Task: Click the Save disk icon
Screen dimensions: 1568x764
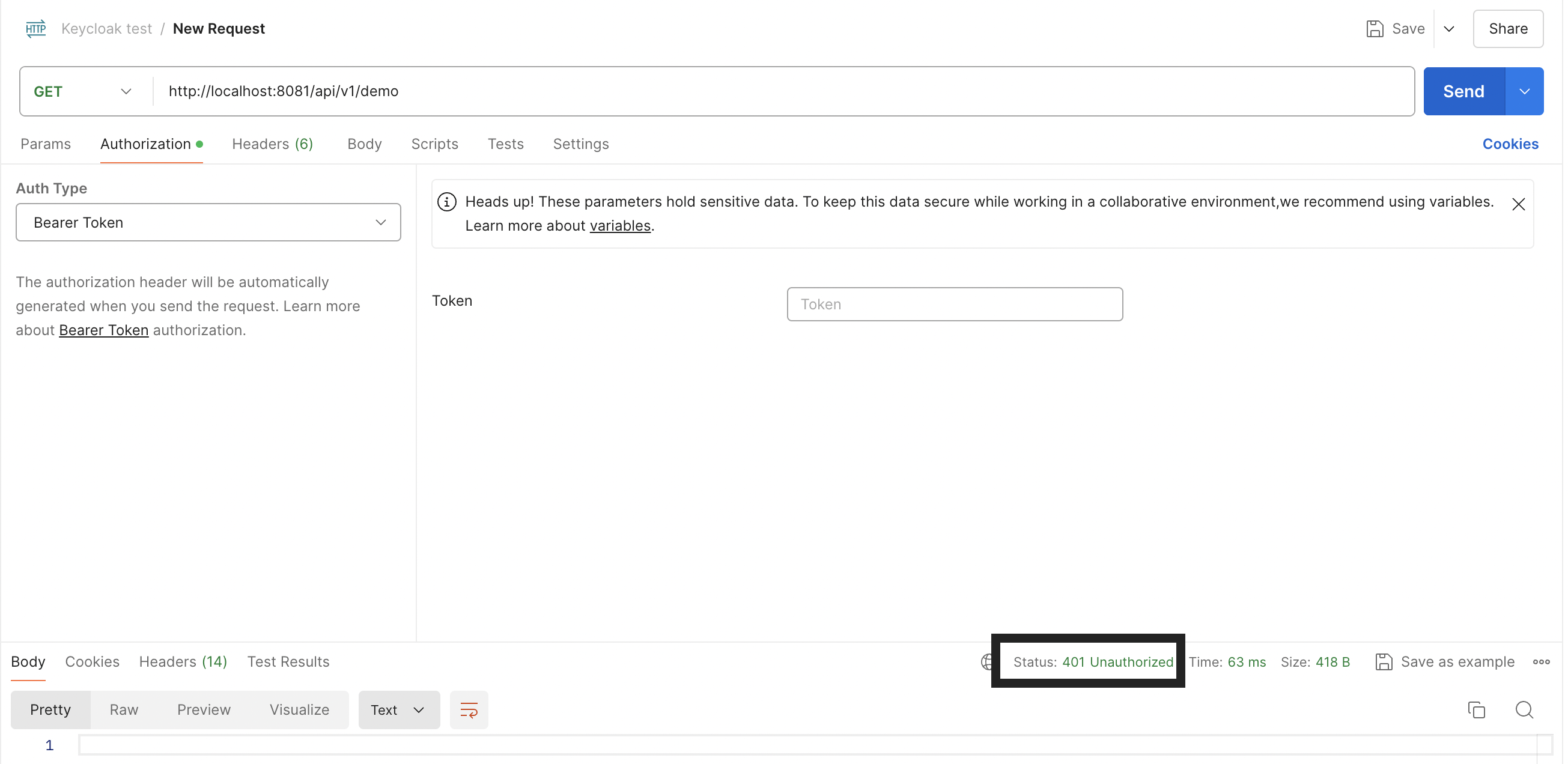Action: pos(1375,29)
